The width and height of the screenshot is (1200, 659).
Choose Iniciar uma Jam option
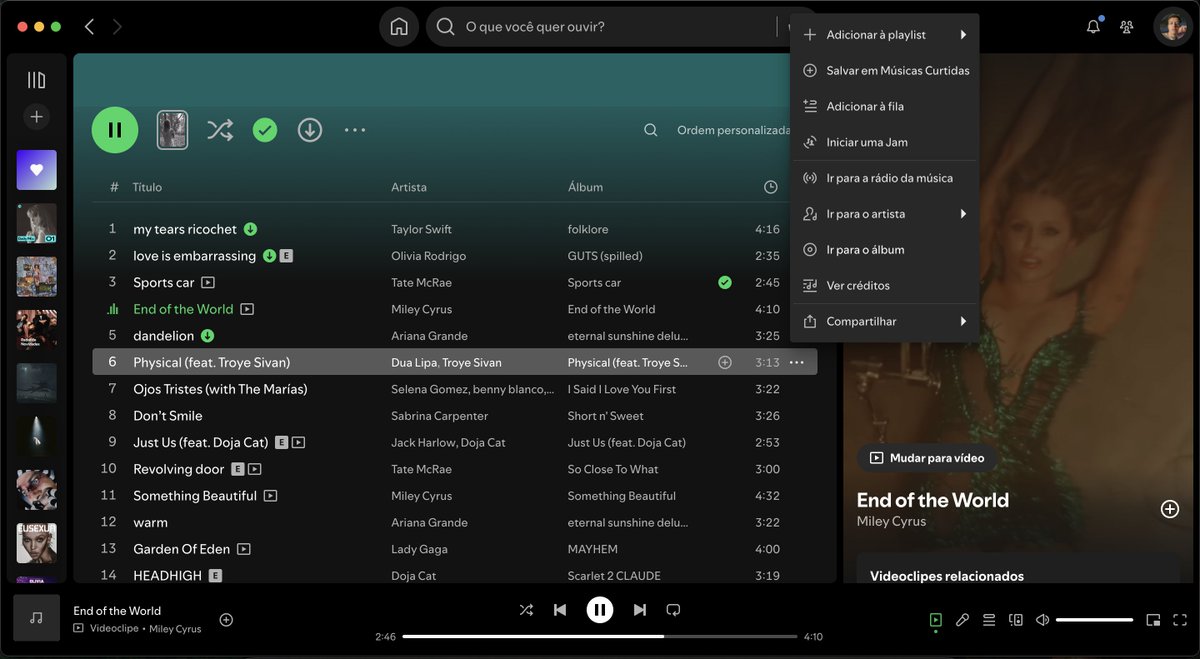[x=884, y=142]
